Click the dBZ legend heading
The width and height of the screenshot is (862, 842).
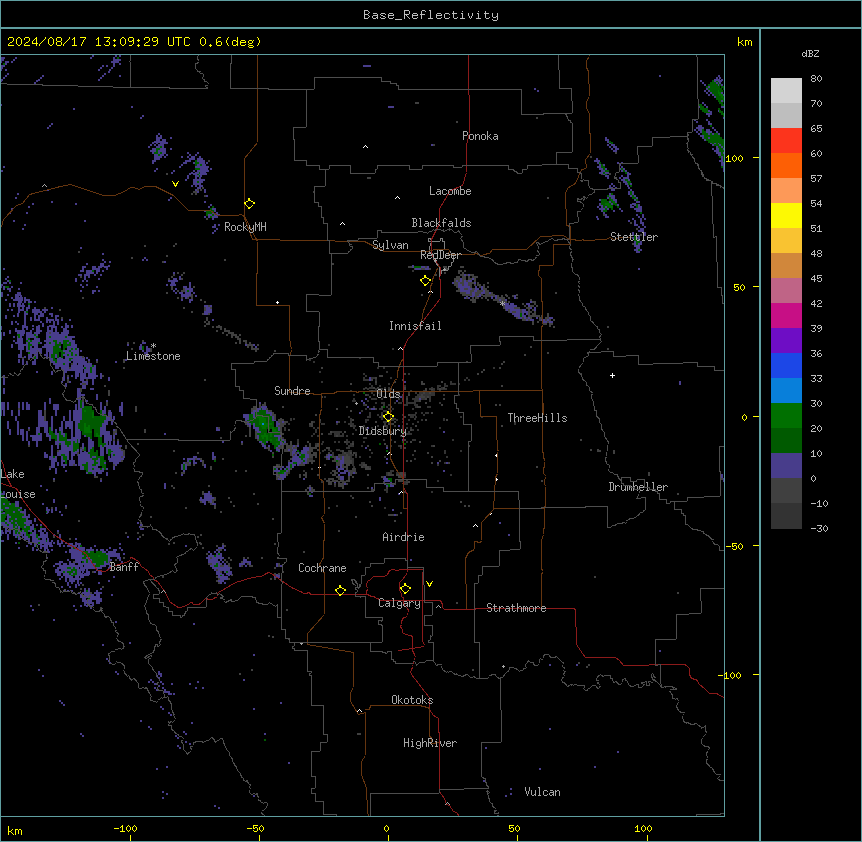click(x=810, y=53)
